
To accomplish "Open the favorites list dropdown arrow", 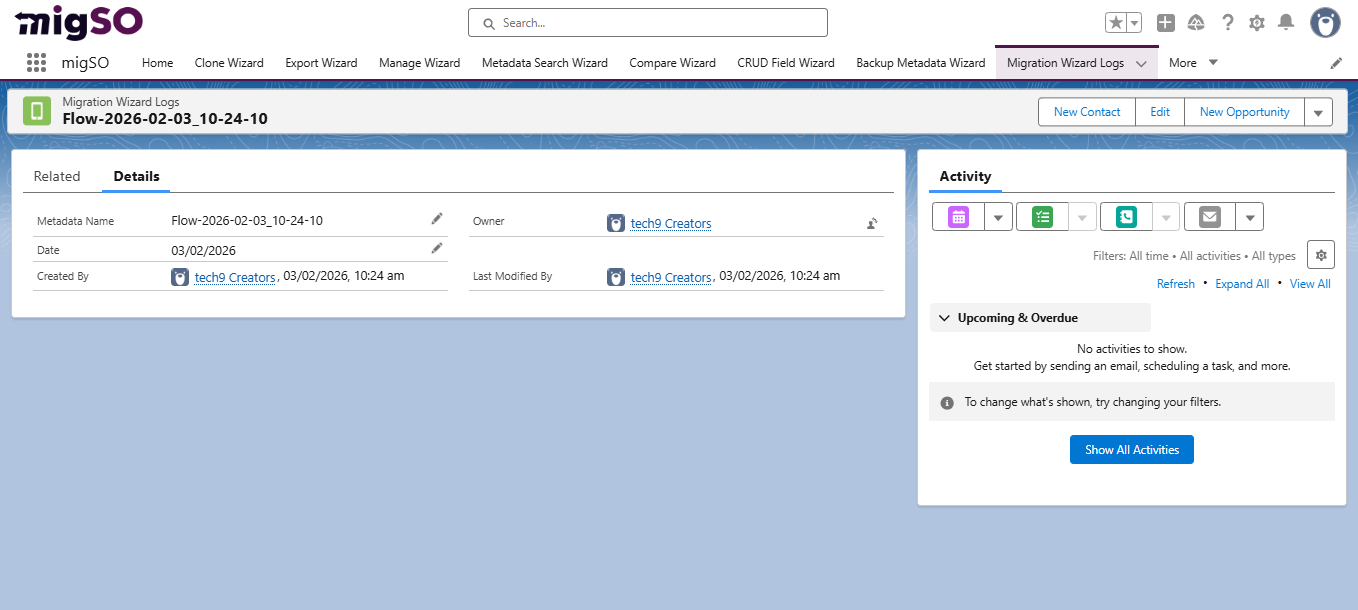I will [x=1135, y=23].
